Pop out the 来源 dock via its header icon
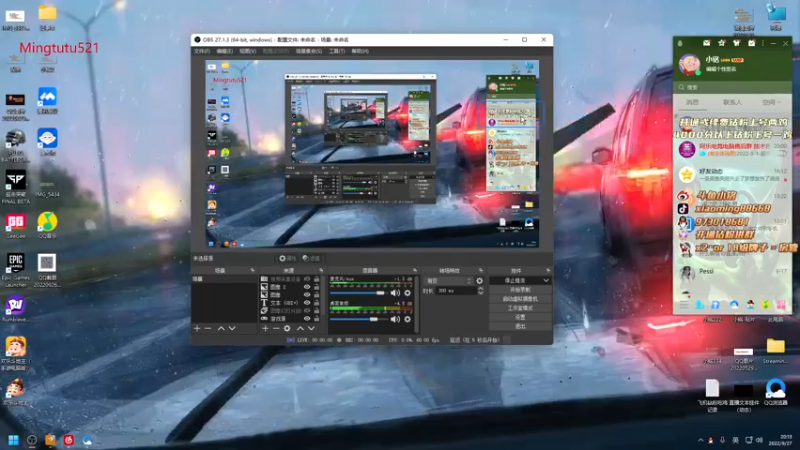 (321, 270)
